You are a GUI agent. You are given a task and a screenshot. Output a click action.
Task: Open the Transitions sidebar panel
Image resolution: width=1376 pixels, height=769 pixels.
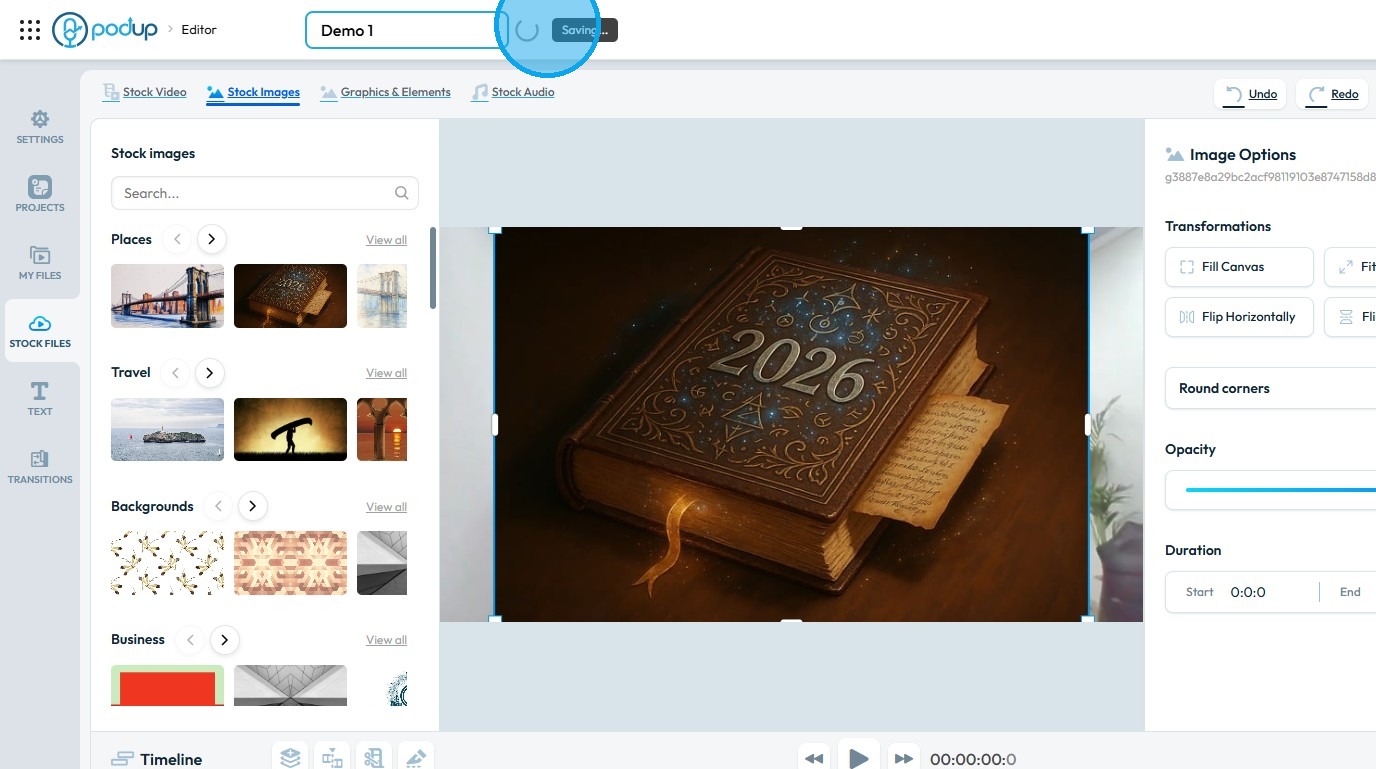coord(40,467)
